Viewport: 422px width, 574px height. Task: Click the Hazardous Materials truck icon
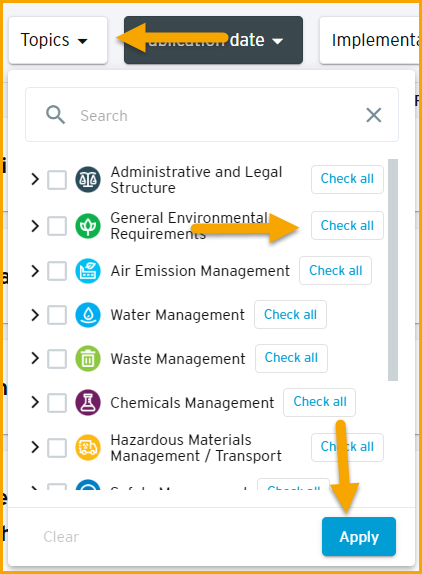point(88,447)
